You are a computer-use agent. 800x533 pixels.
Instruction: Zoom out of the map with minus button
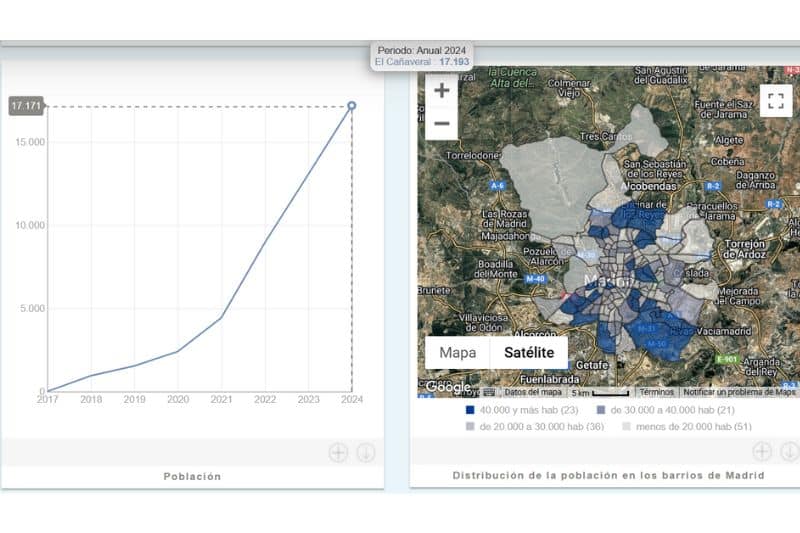click(x=441, y=123)
